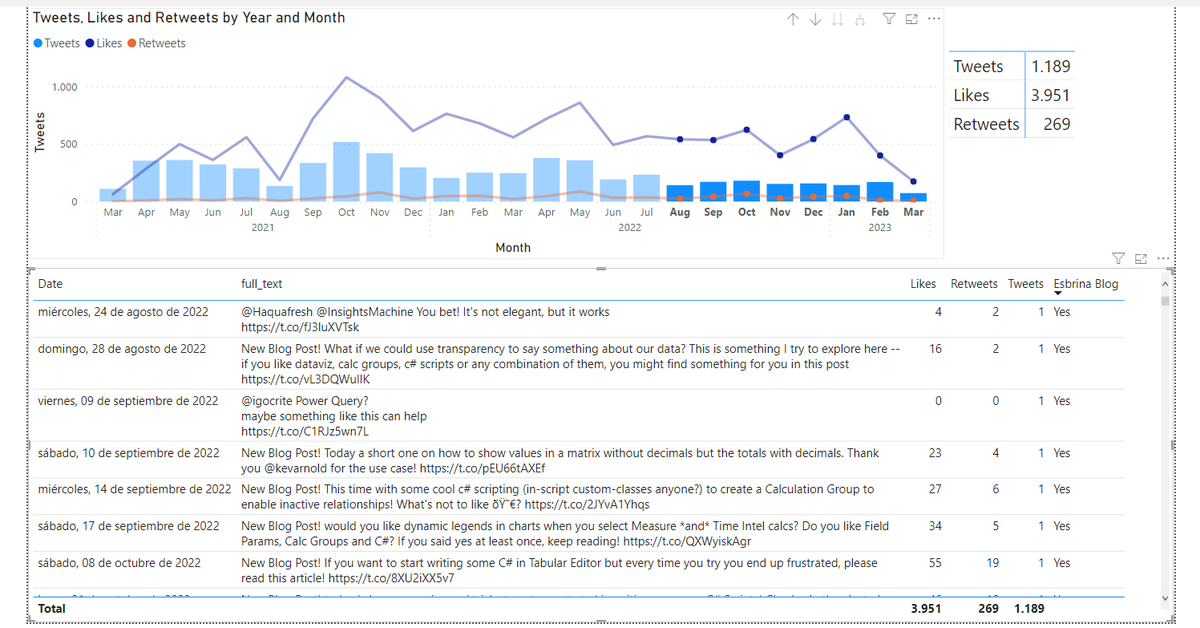Click Retweets value 19 in table
The image size is (1200, 628).
coord(992,563)
